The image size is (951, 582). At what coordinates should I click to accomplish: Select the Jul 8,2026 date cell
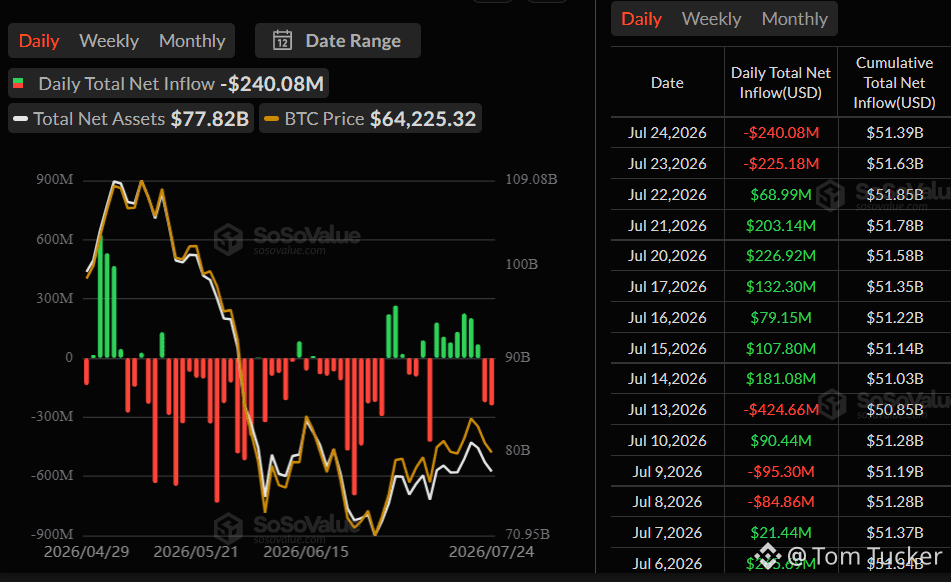coord(667,501)
